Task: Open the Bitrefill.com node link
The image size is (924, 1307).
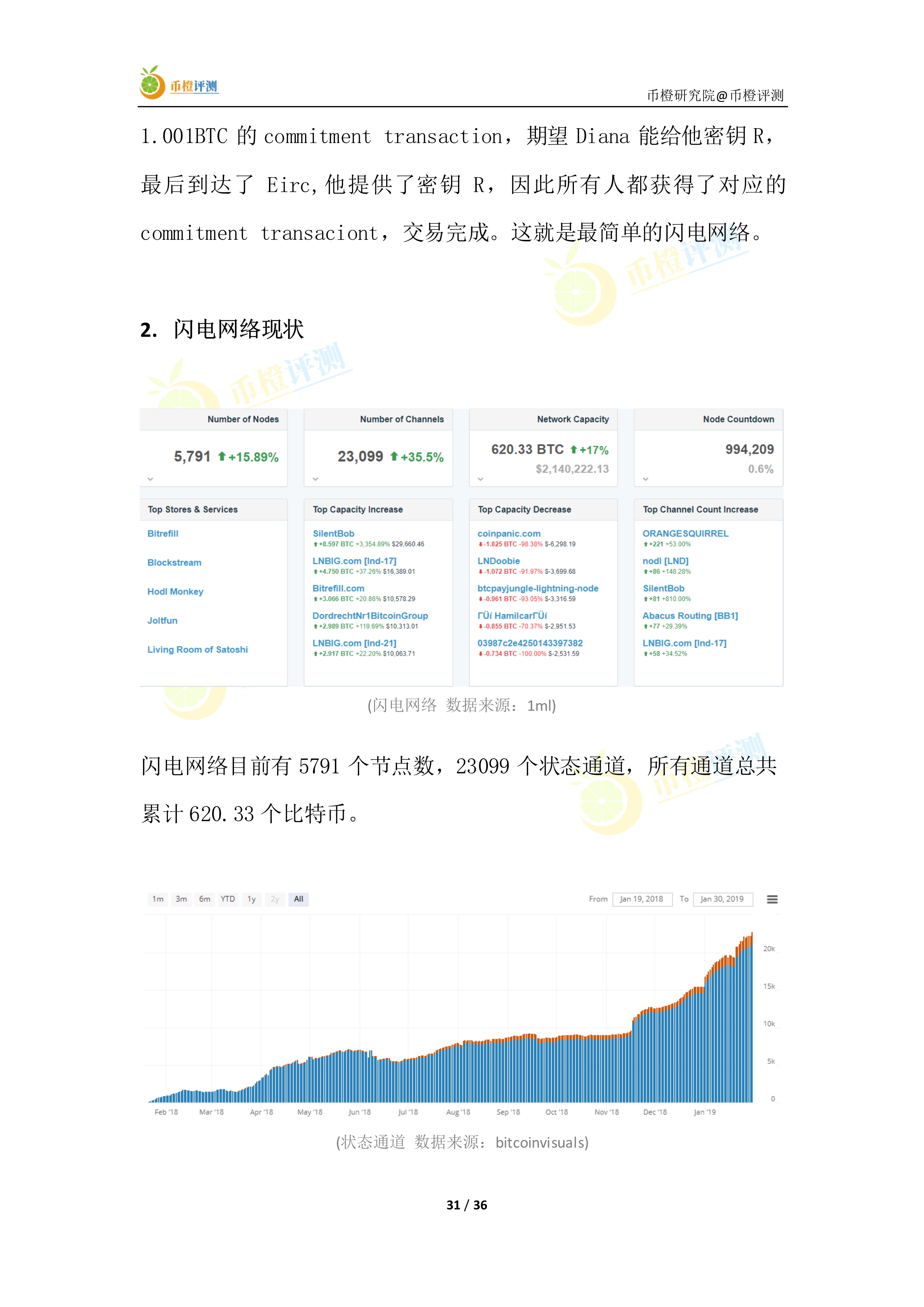Action: (338, 588)
